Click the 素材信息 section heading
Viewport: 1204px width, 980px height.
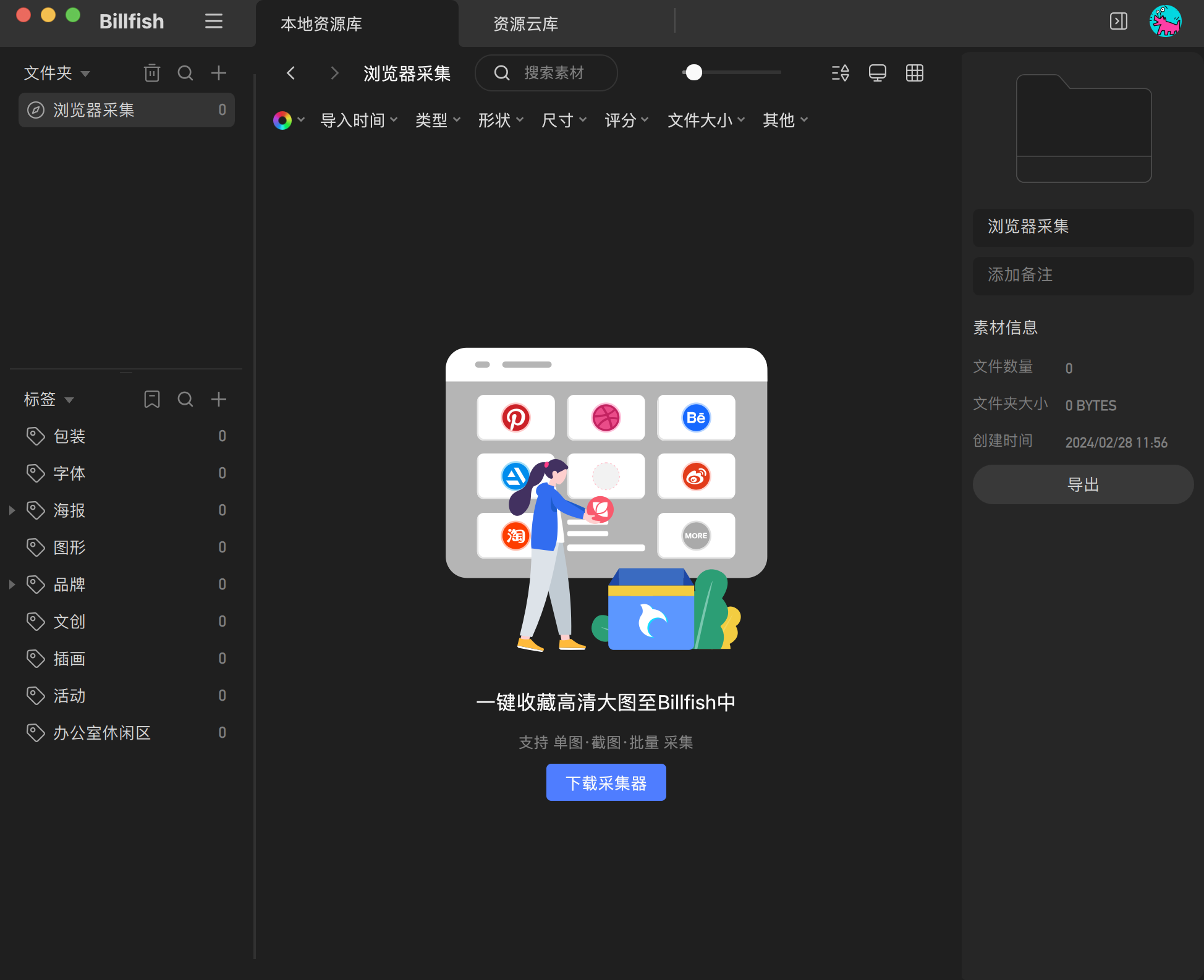(x=1005, y=327)
